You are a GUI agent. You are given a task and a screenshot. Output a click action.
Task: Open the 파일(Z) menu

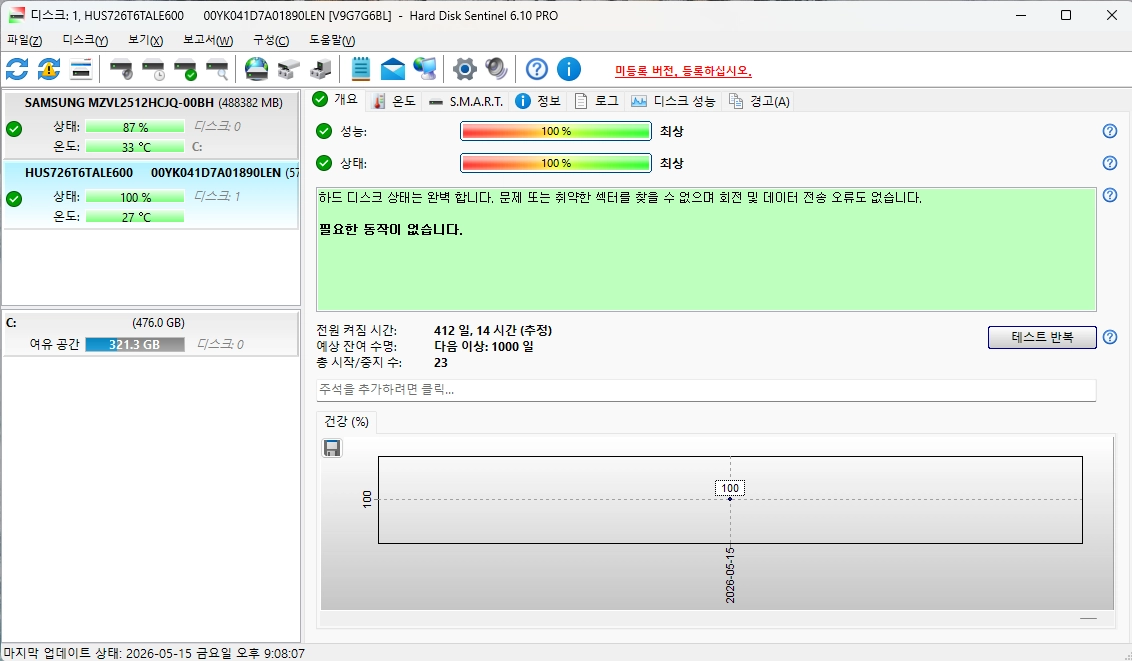pos(25,40)
